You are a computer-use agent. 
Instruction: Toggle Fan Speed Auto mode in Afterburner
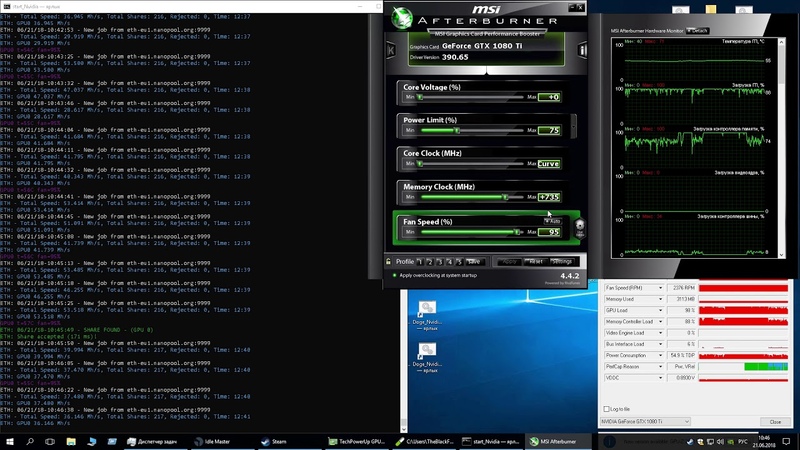click(x=553, y=221)
